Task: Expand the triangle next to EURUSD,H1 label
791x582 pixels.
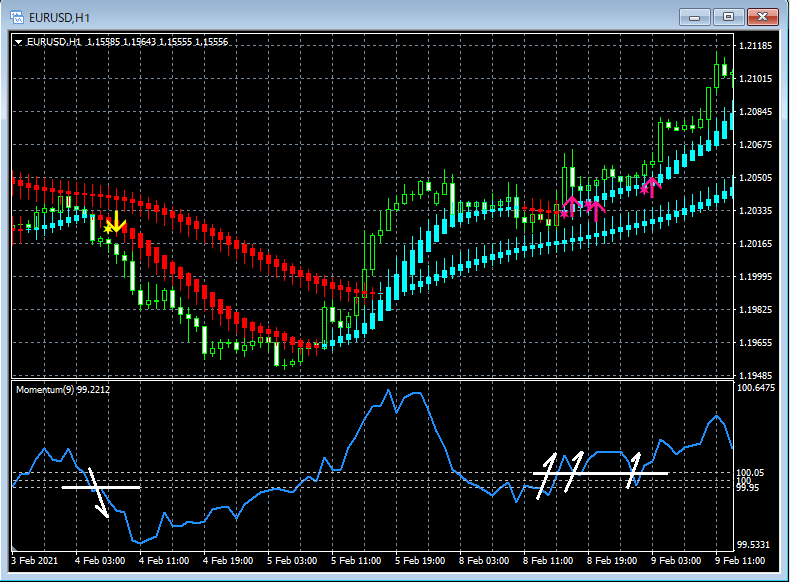Action: [x=18, y=42]
